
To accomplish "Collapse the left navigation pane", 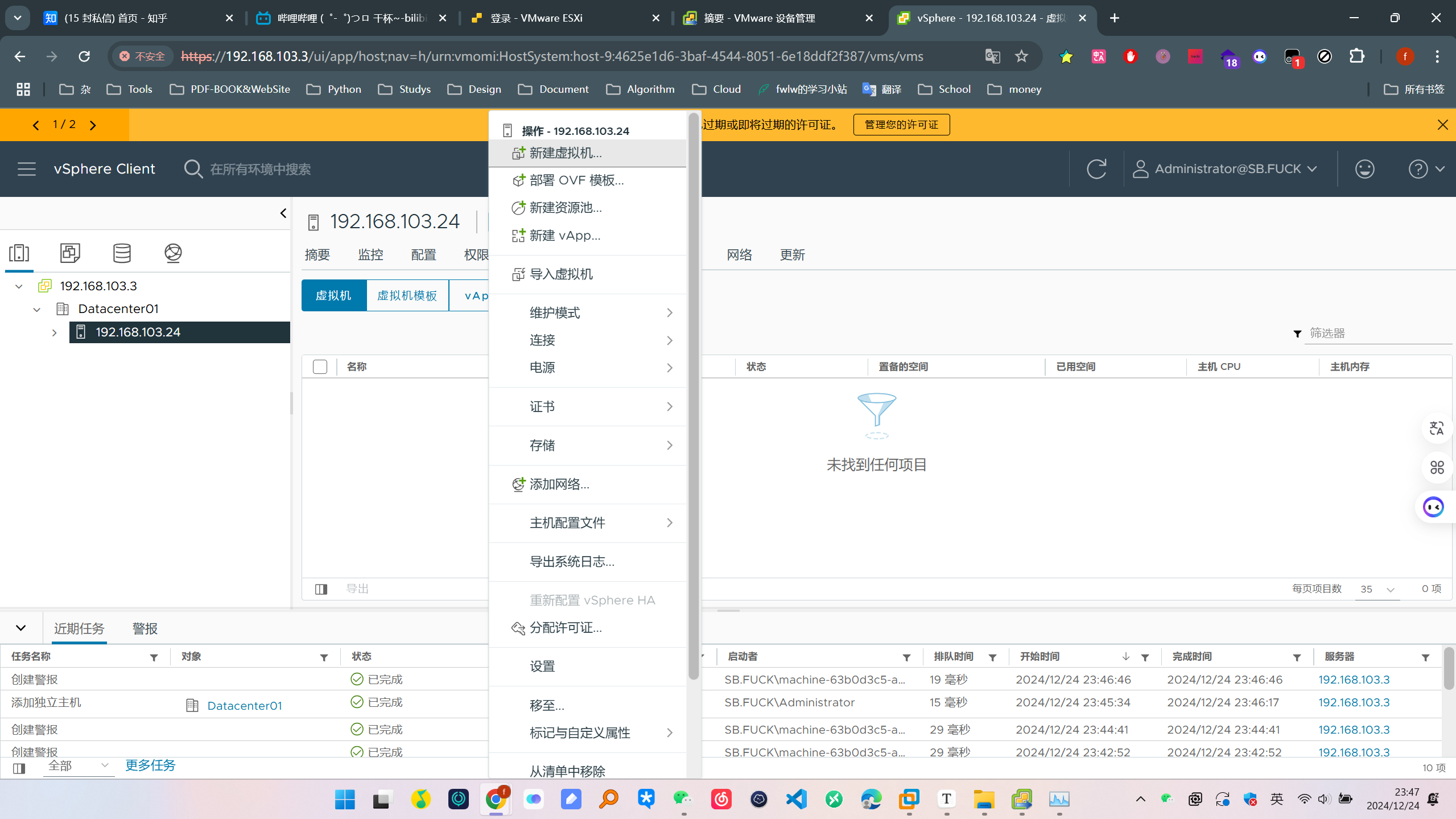I will click(283, 213).
